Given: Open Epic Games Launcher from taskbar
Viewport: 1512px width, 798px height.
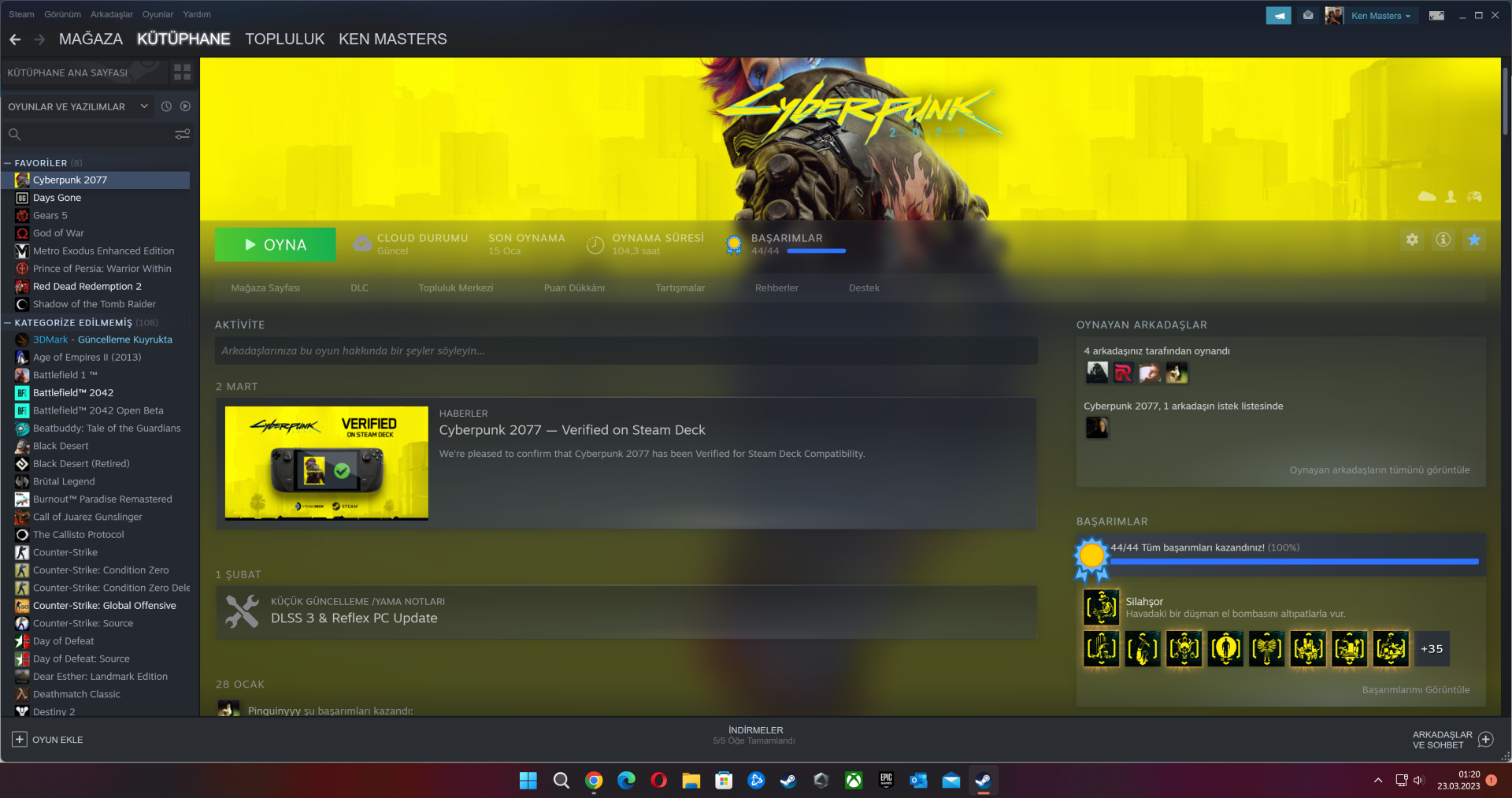Looking at the screenshot, I should pos(886,781).
